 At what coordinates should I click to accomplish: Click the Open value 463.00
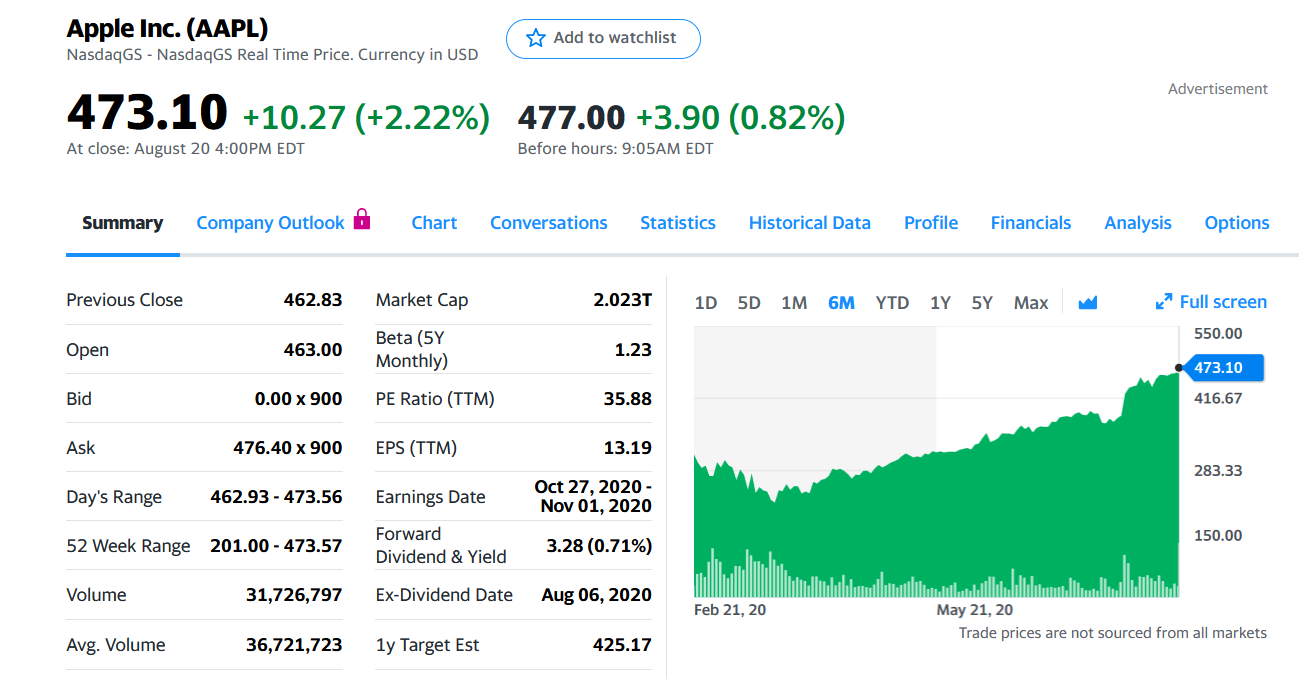click(313, 350)
